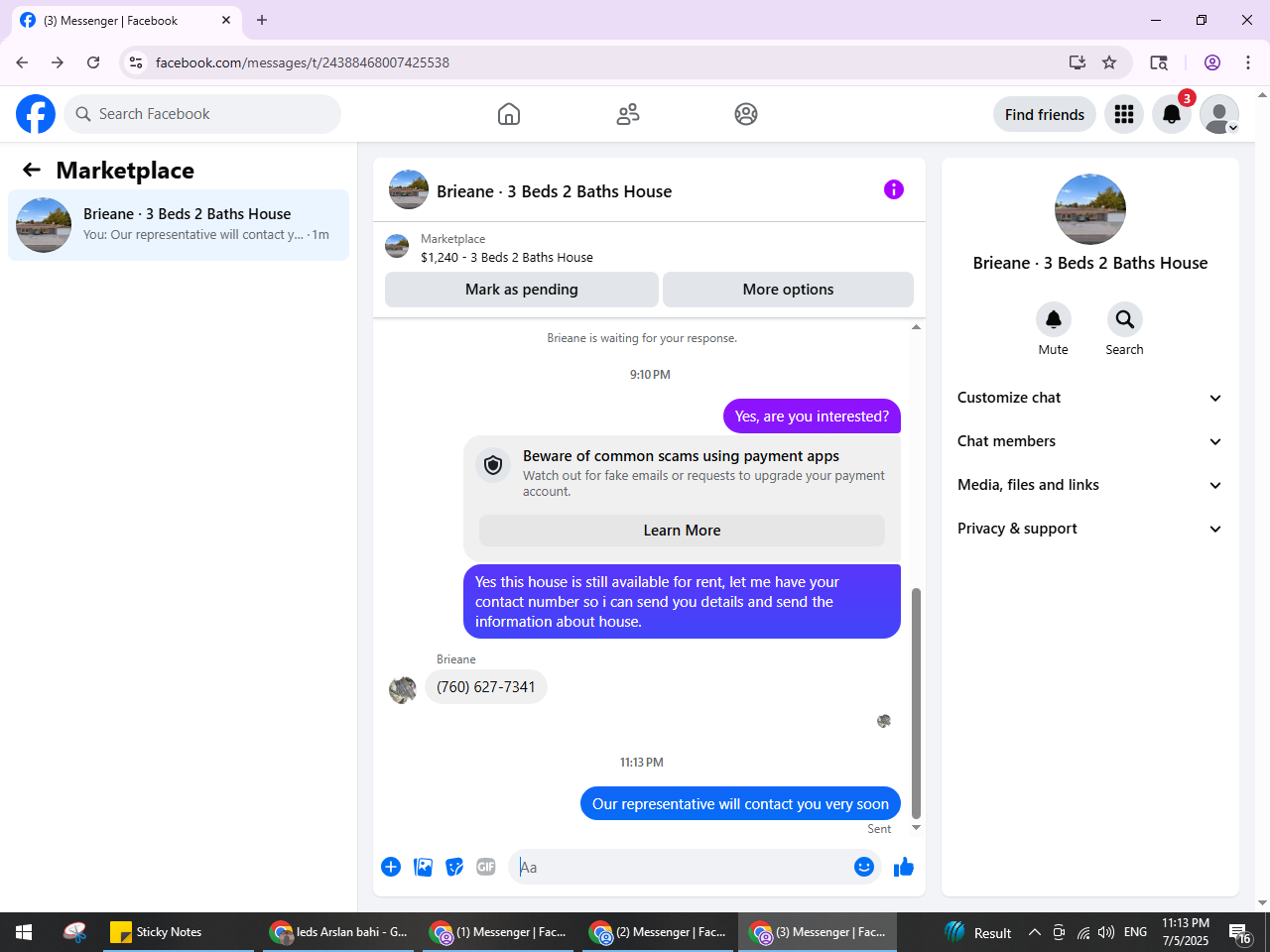Switch to (1) Messenger taskbar window

coord(499,932)
